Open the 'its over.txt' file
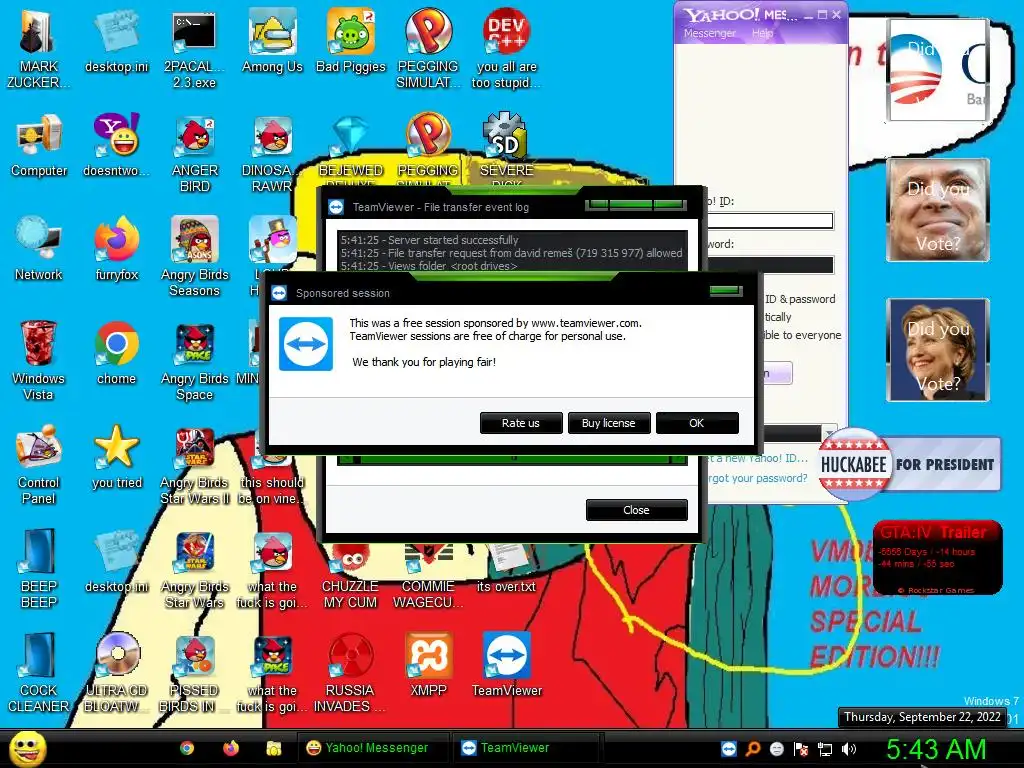The height and width of the screenshot is (768, 1024). (507, 568)
